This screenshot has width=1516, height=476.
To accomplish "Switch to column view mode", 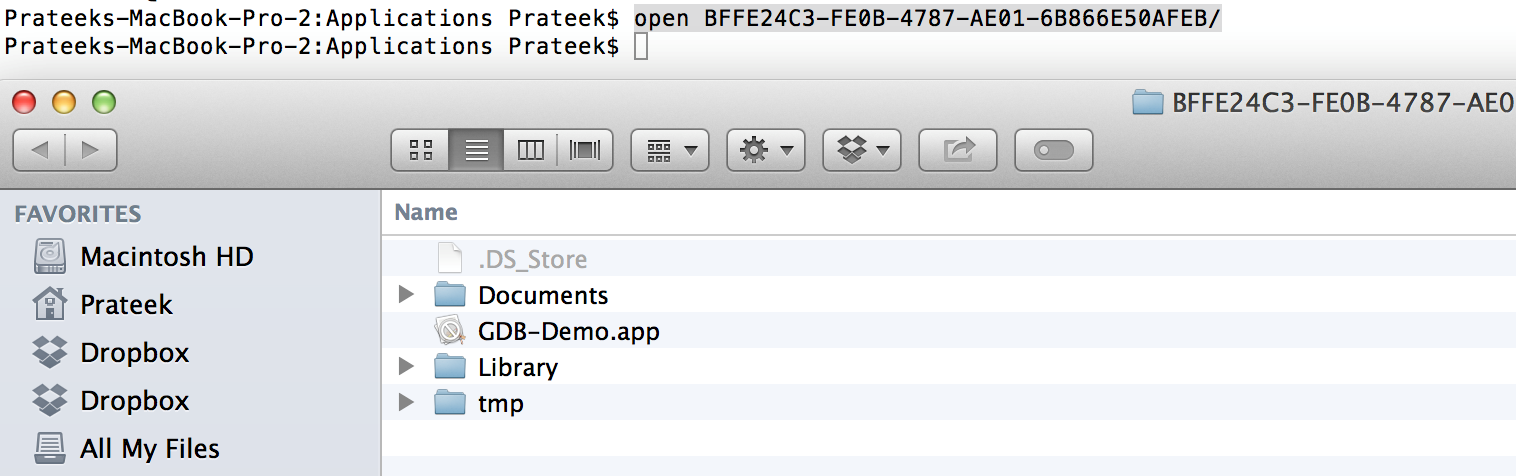I will (x=531, y=150).
